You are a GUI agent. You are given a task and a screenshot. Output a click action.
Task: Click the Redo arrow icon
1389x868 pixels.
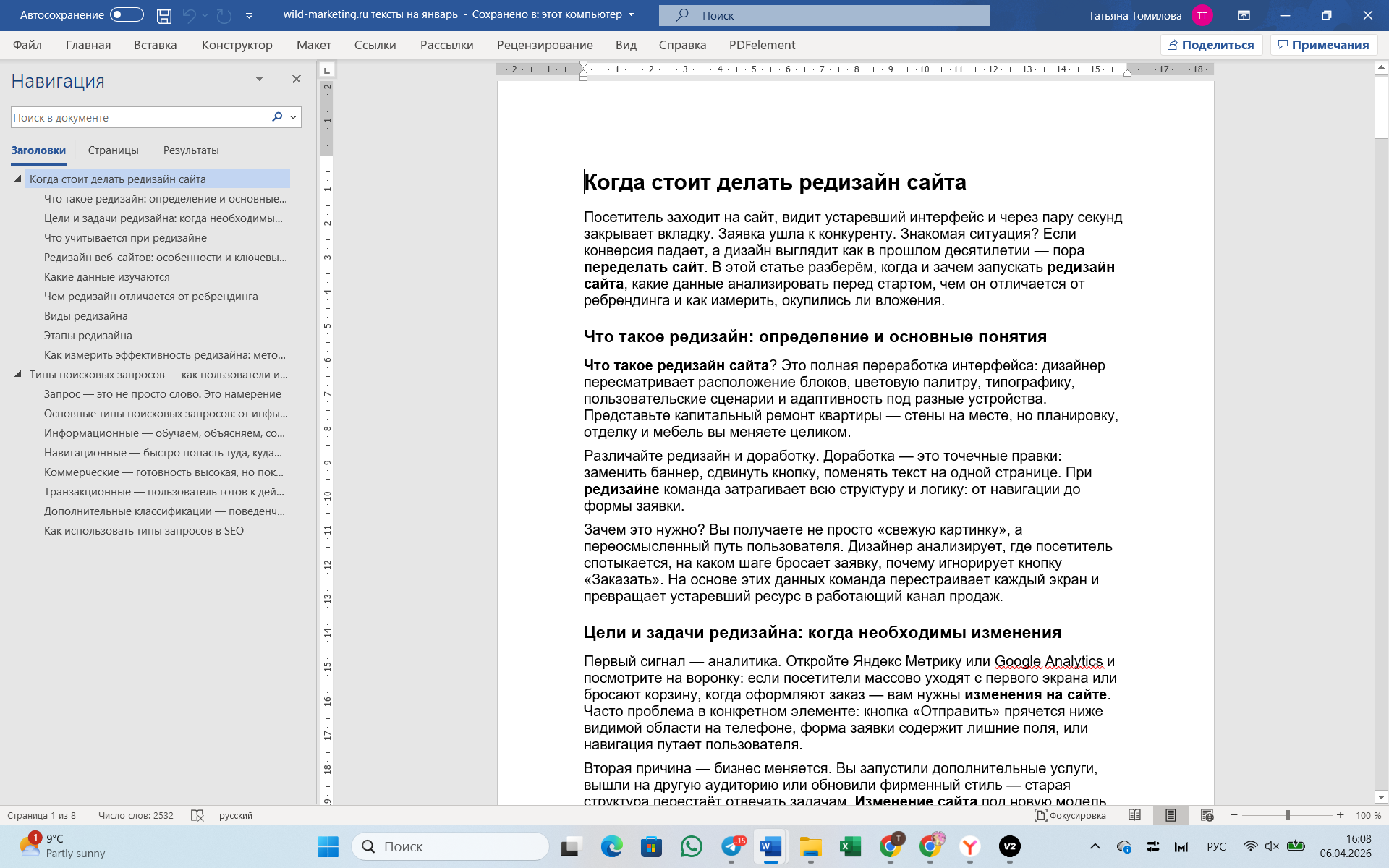pyautogui.click(x=224, y=15)
